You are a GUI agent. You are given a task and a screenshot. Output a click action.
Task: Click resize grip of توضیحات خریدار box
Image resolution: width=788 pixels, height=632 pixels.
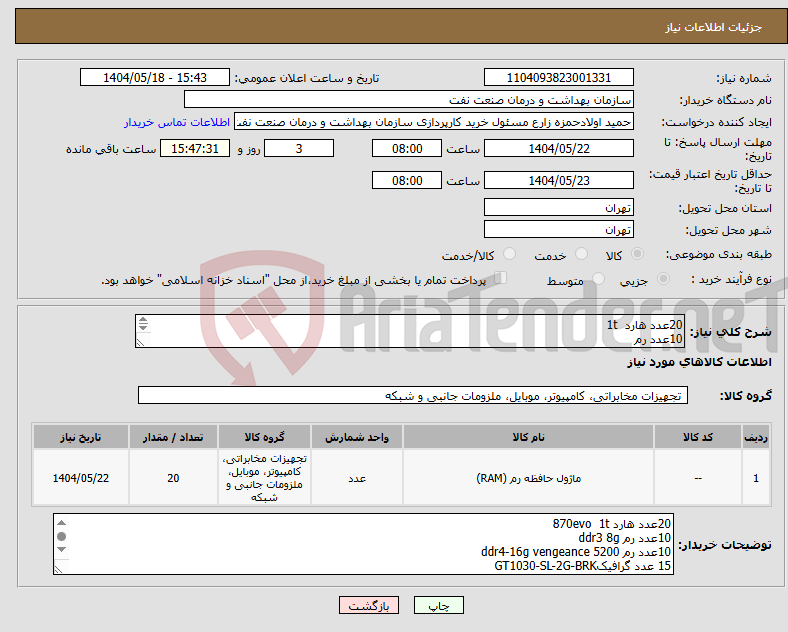coord(59,570)
